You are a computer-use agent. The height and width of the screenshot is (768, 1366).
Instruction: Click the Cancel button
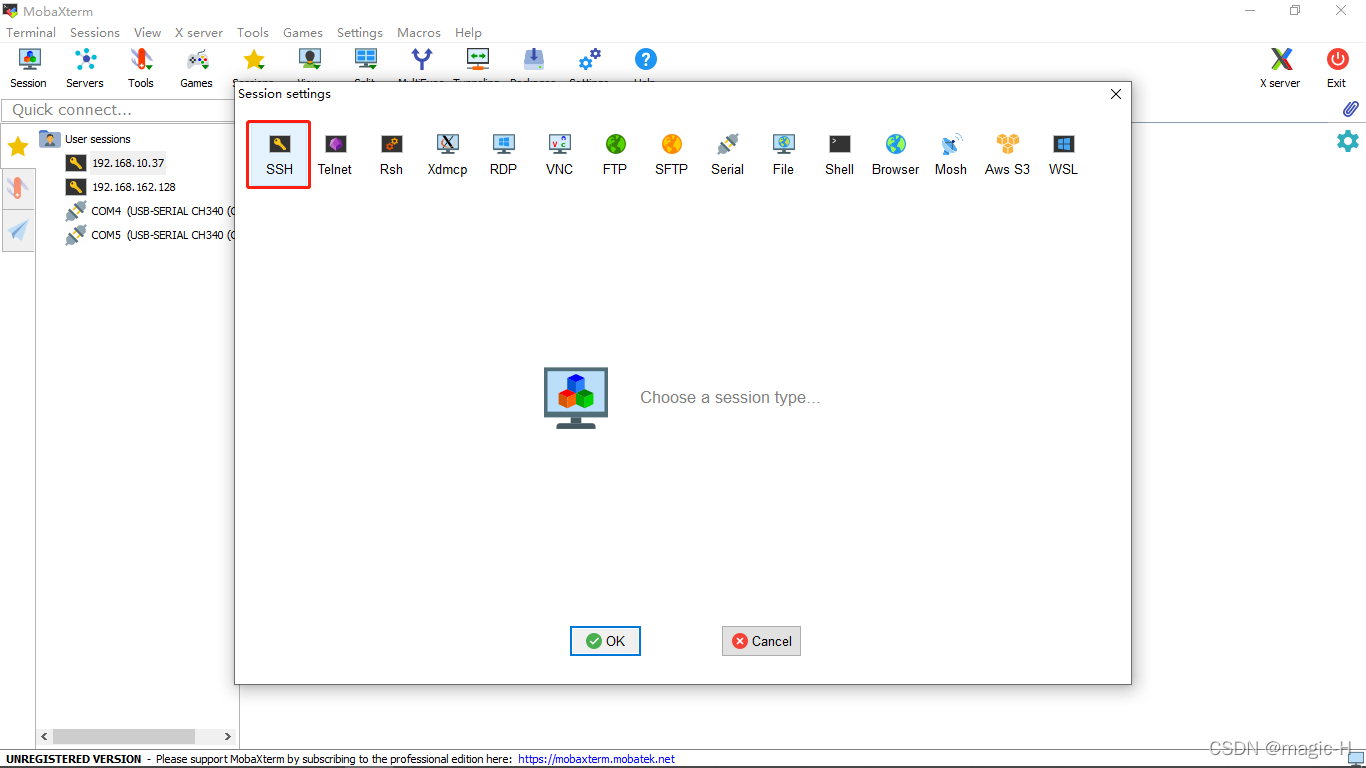[761, 641]
